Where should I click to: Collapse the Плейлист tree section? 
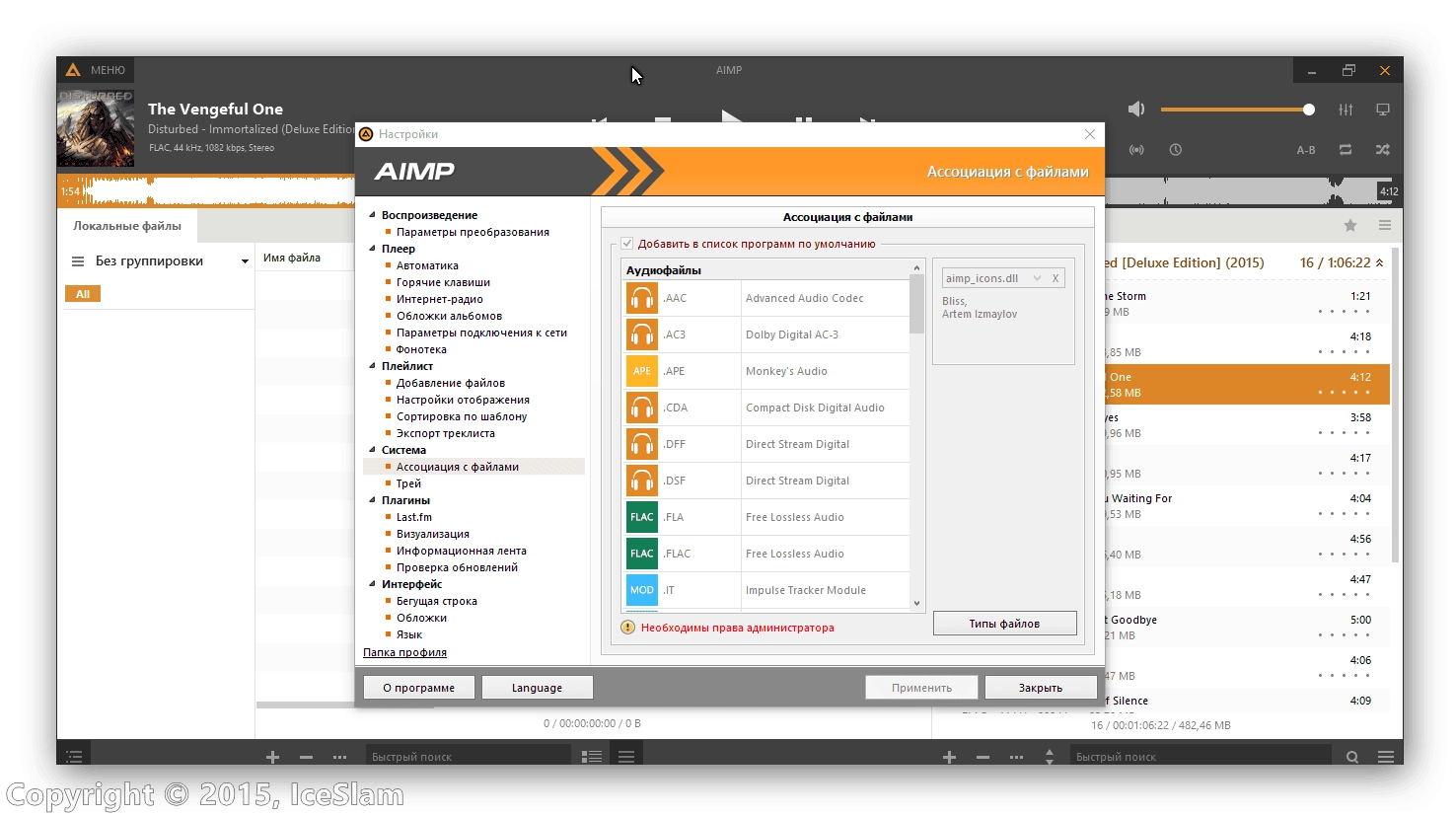tap(373, 366)
